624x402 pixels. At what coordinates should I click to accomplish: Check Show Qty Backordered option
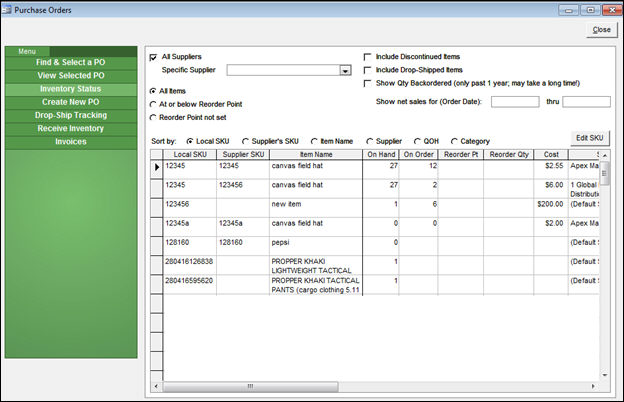[x=367, y=83]
